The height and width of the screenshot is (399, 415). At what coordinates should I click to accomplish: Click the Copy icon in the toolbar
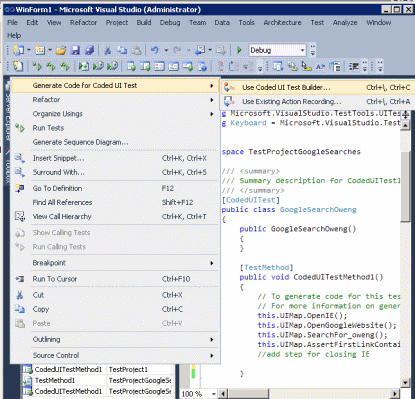coord(122,51)
